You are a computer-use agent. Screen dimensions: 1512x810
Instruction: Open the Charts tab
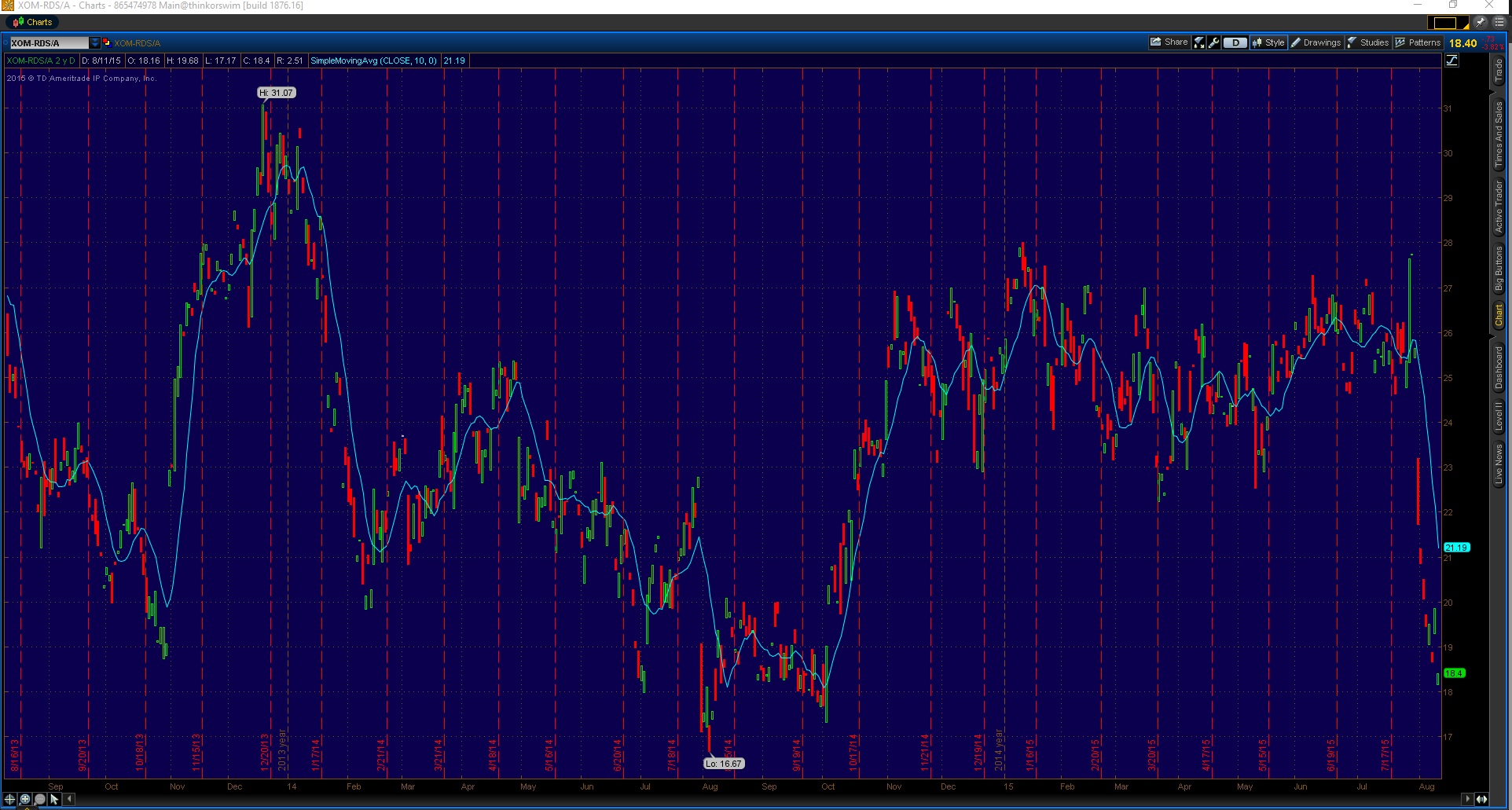32,22
